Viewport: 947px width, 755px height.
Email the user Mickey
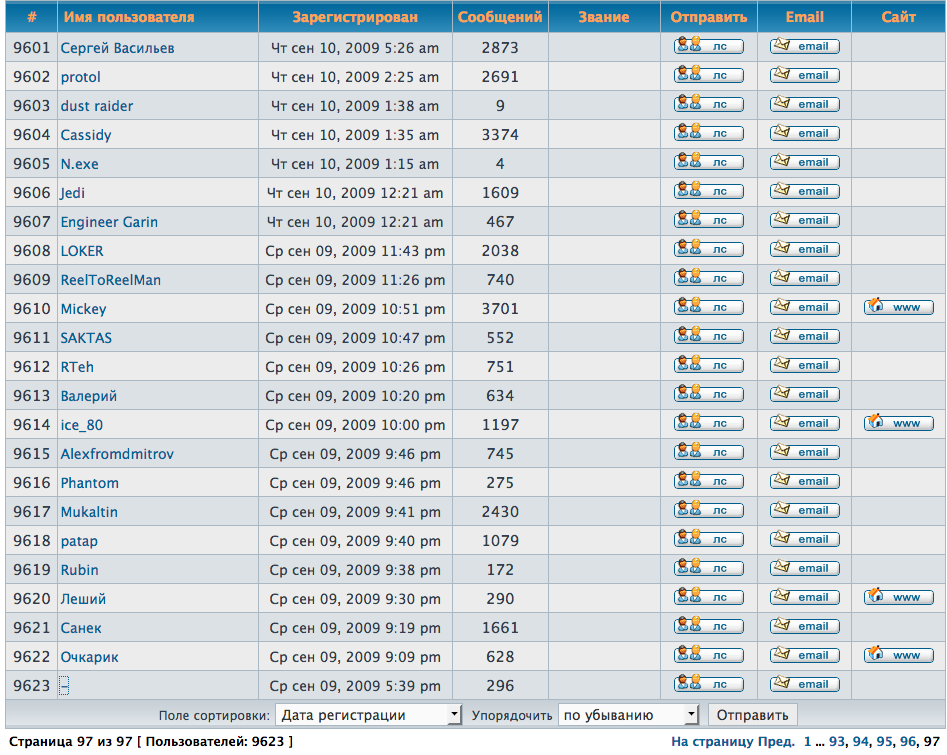pos(804,307)
